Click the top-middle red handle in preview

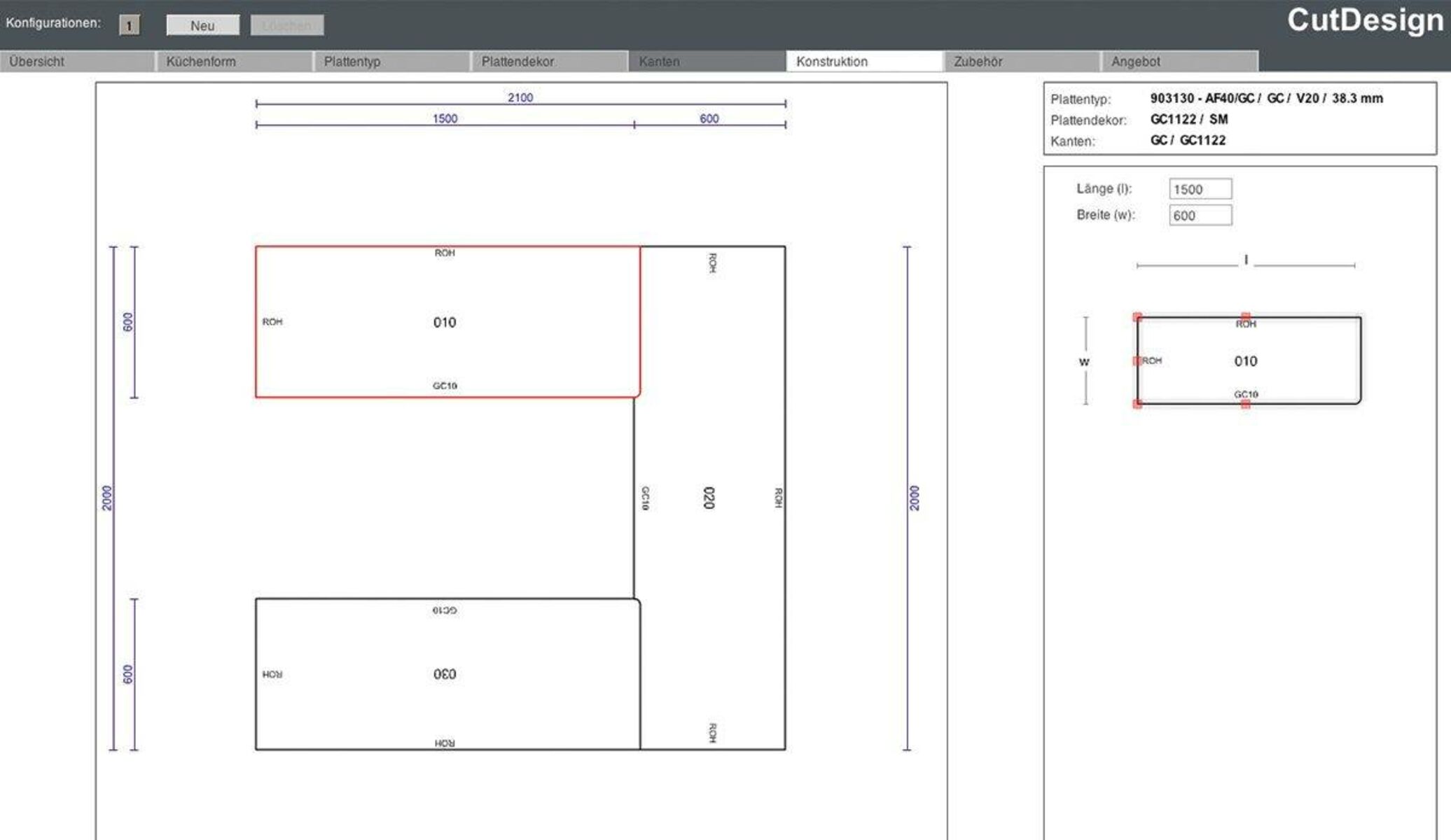point(1245,317)
